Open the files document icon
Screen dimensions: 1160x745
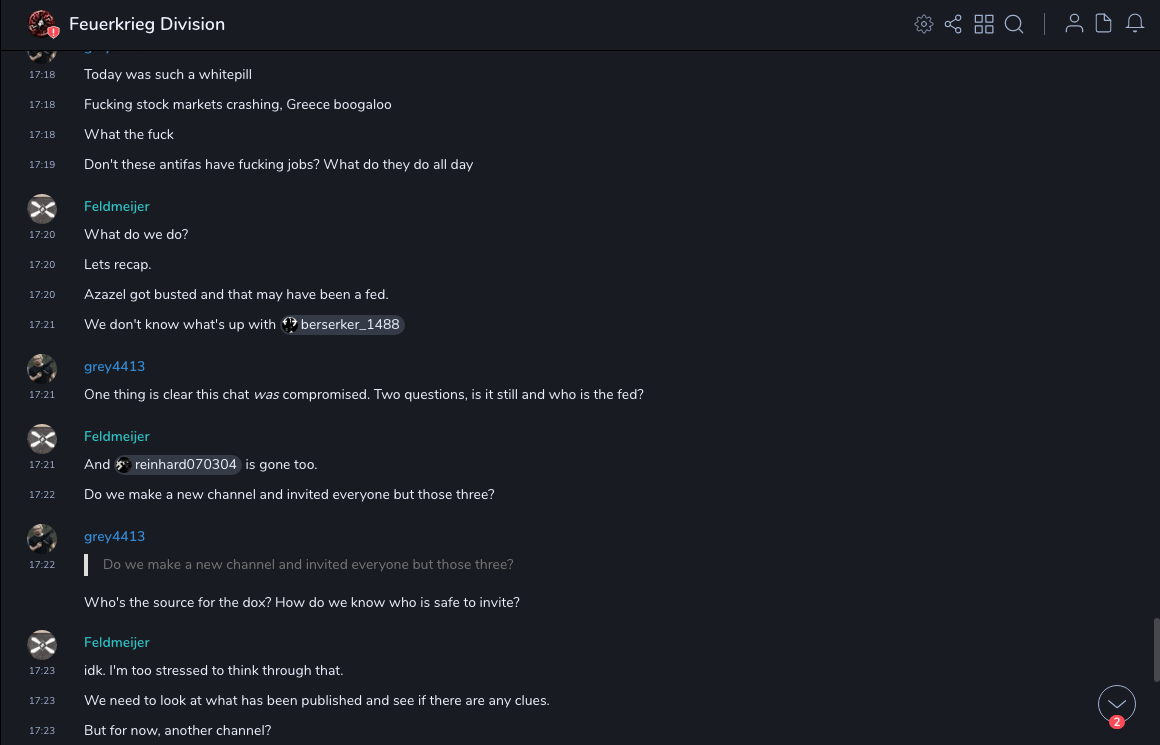[x=1104, y=24]
